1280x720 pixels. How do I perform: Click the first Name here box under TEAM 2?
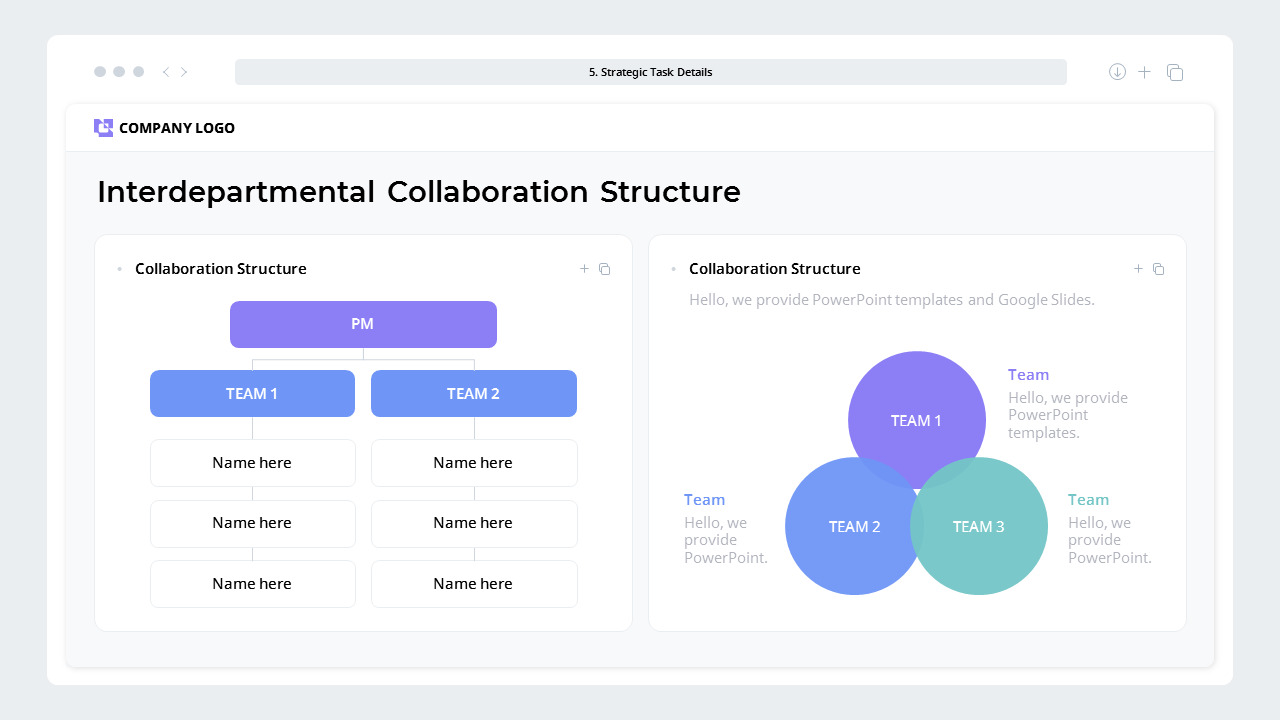pyautogui.click(x=474, y=463)
